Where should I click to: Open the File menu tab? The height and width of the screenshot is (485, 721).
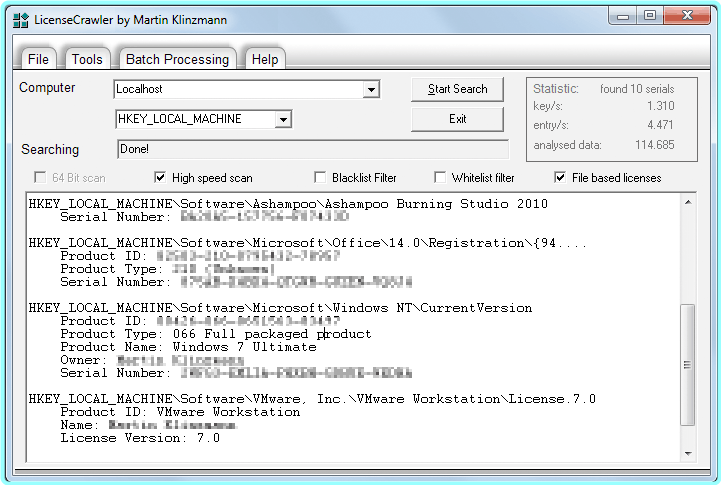pos(38,59)
